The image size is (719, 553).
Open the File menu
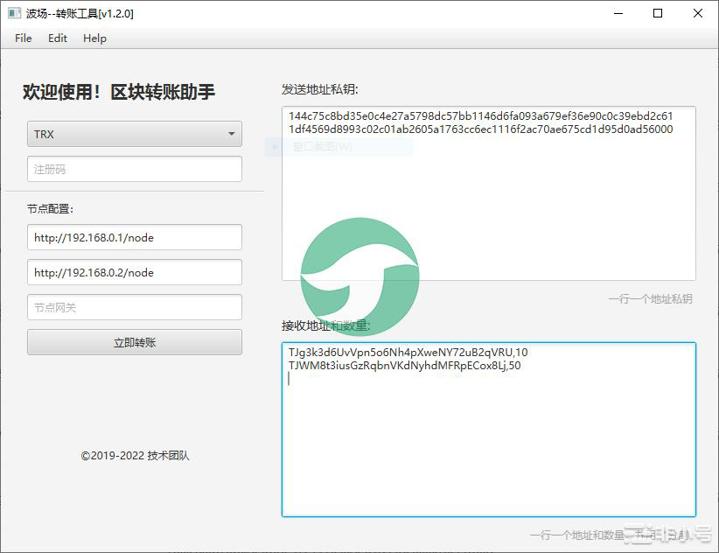(23, 38)
